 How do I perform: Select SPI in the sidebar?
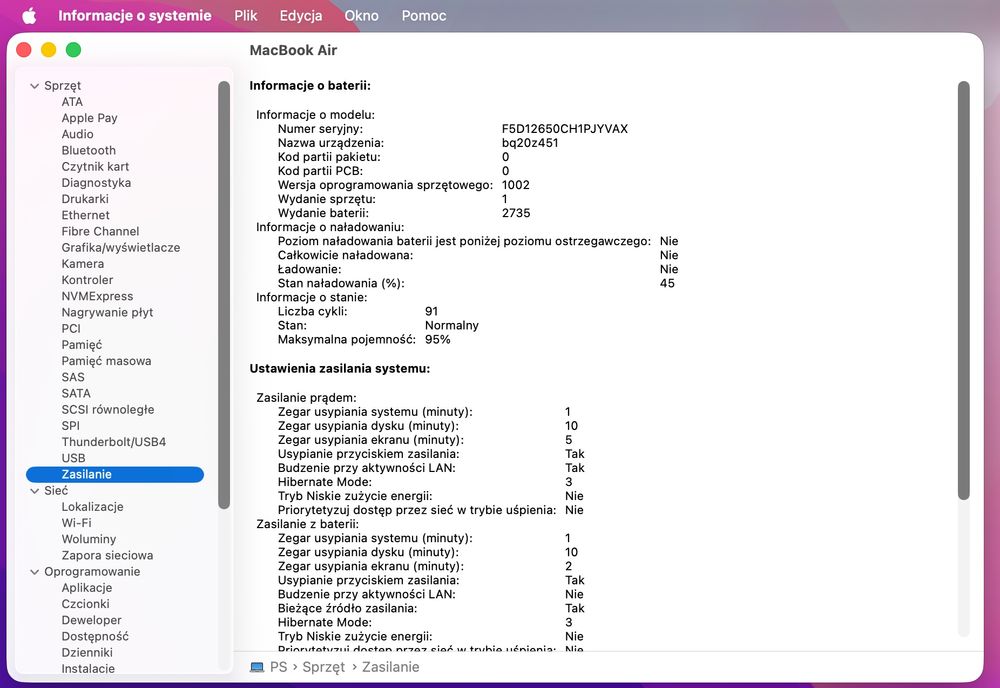[x=71, y=425]
